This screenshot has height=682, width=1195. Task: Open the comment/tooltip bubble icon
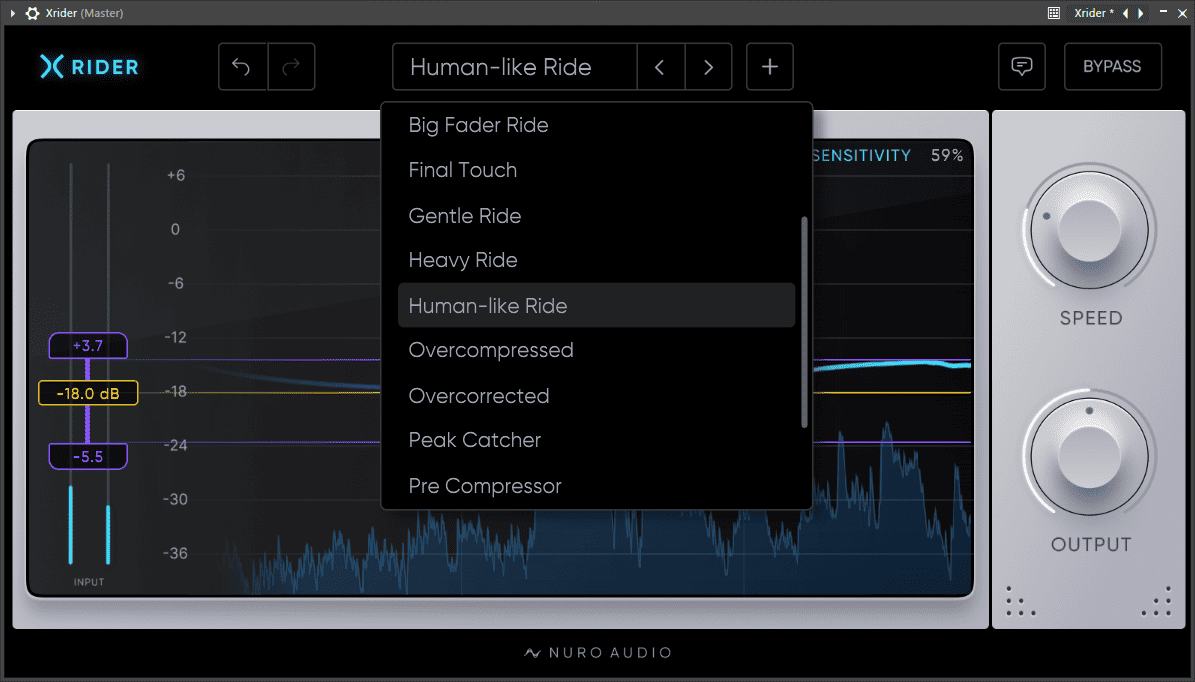pyautogui.click(x=1022, y=67)
